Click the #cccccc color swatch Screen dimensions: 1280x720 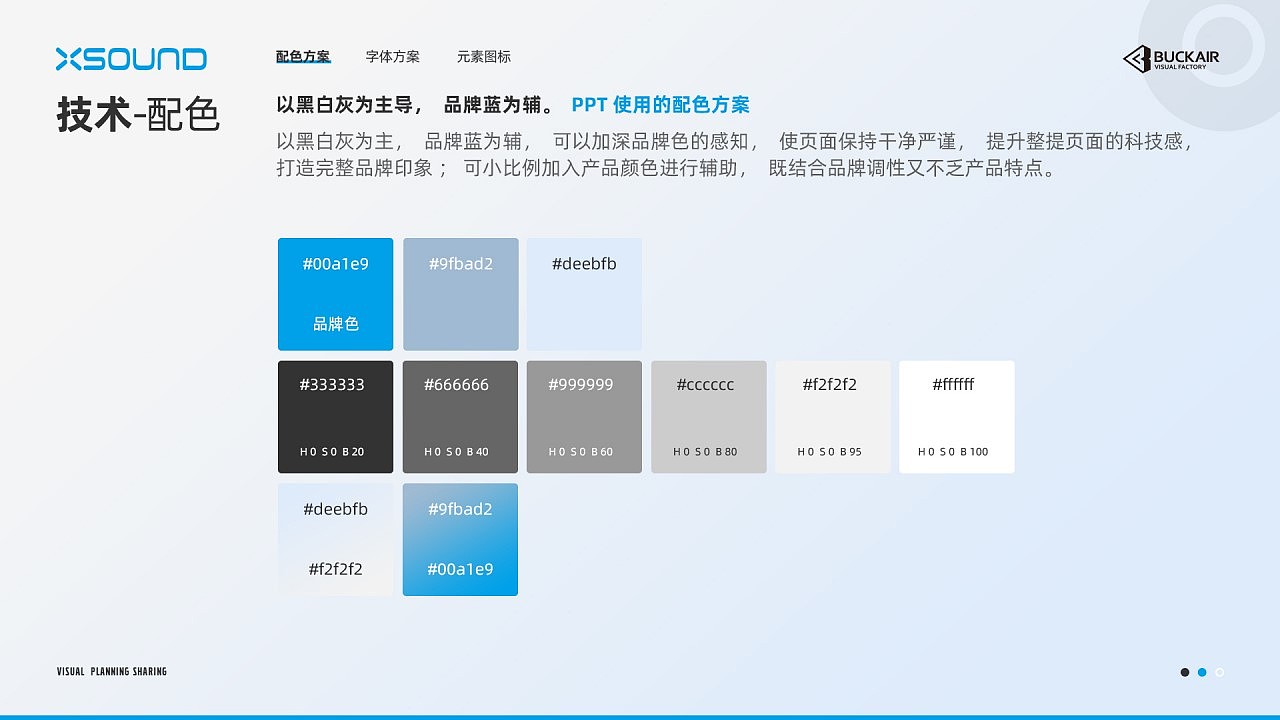pos(709,416)
